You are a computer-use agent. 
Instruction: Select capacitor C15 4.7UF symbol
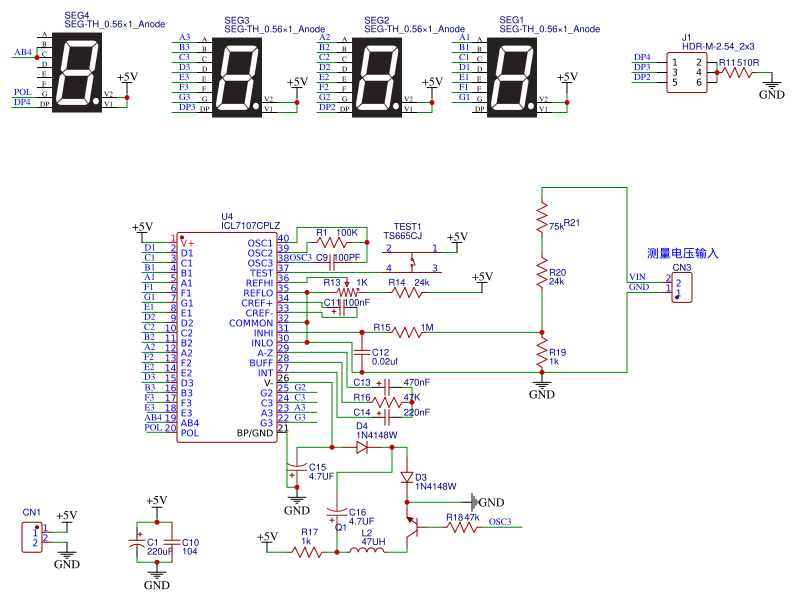297,469
